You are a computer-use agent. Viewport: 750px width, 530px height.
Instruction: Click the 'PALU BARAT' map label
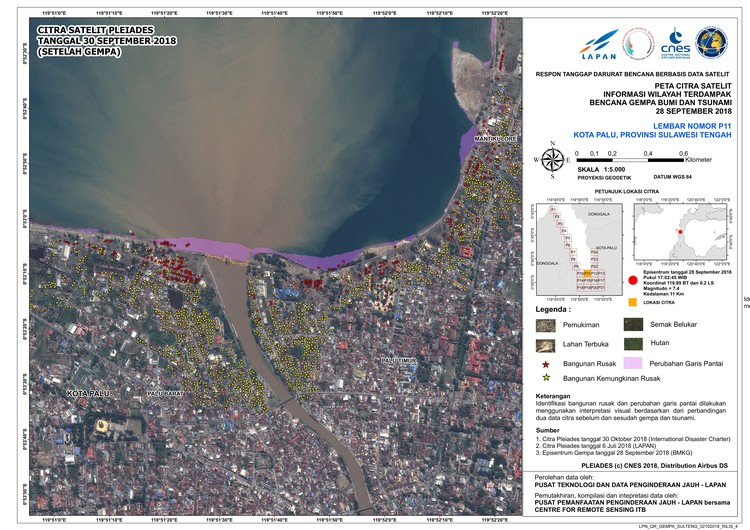165,393
